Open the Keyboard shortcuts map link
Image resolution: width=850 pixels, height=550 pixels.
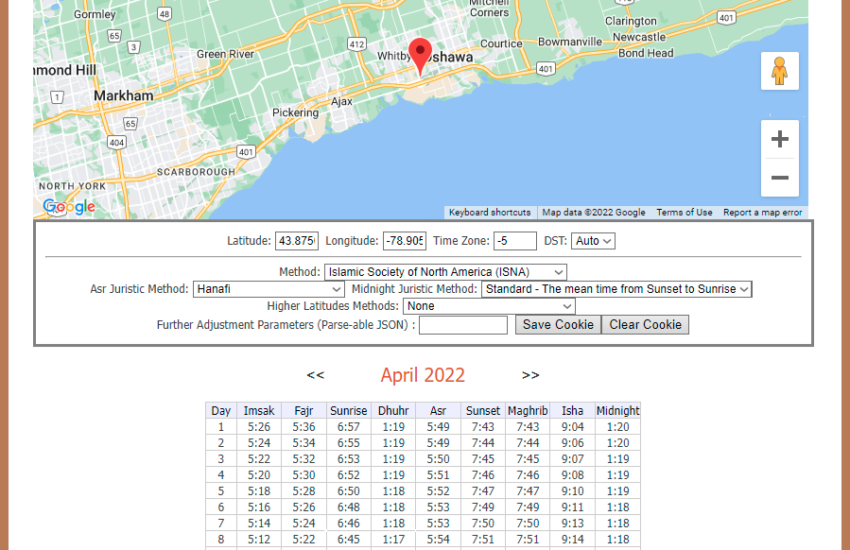point(489,212)
